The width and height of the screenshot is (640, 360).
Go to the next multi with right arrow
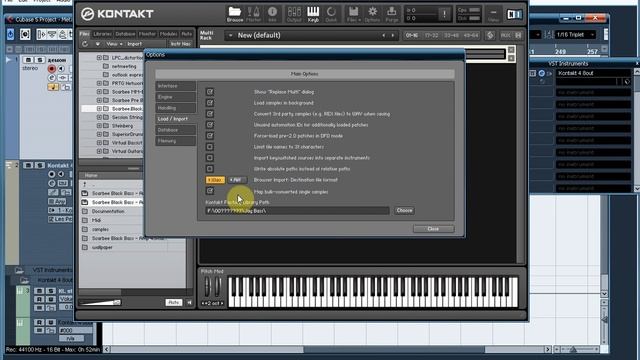393,36
